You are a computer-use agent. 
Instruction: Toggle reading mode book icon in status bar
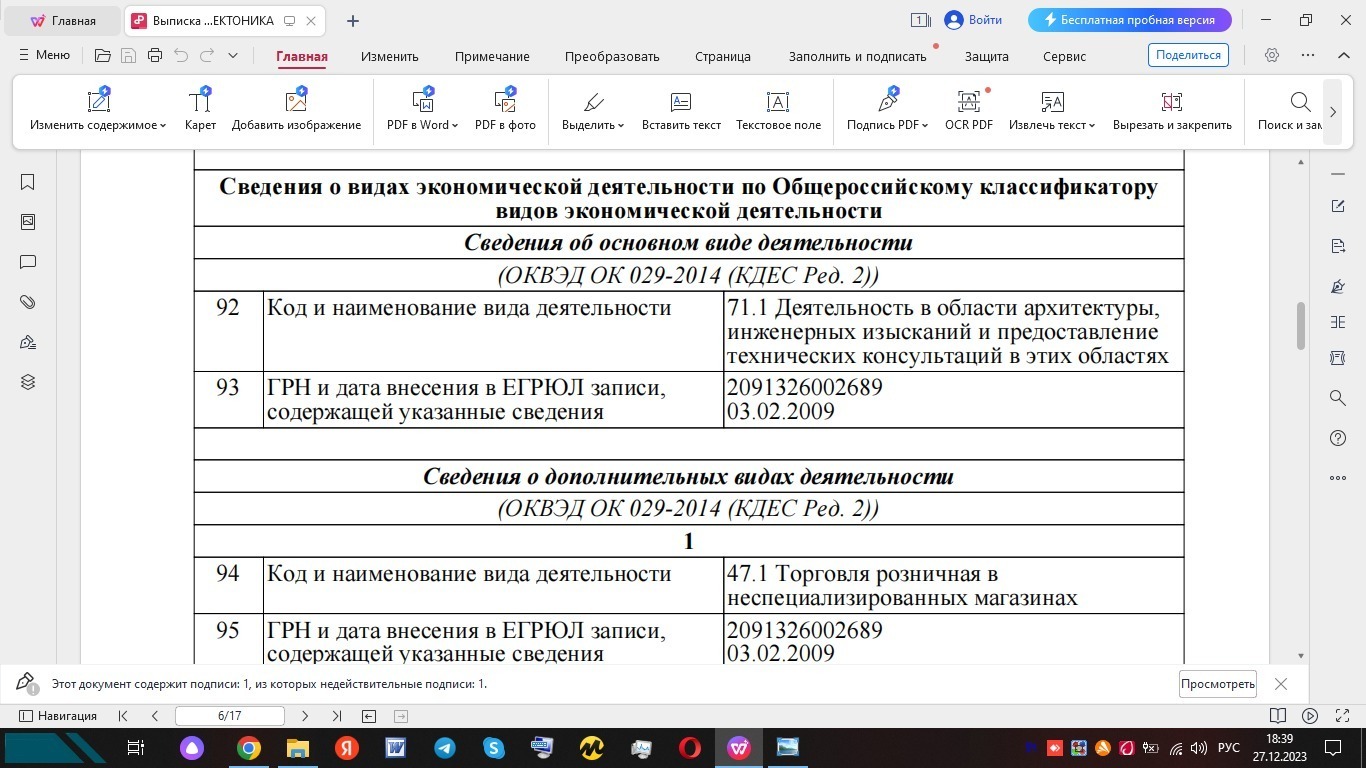pos(1277,716)
